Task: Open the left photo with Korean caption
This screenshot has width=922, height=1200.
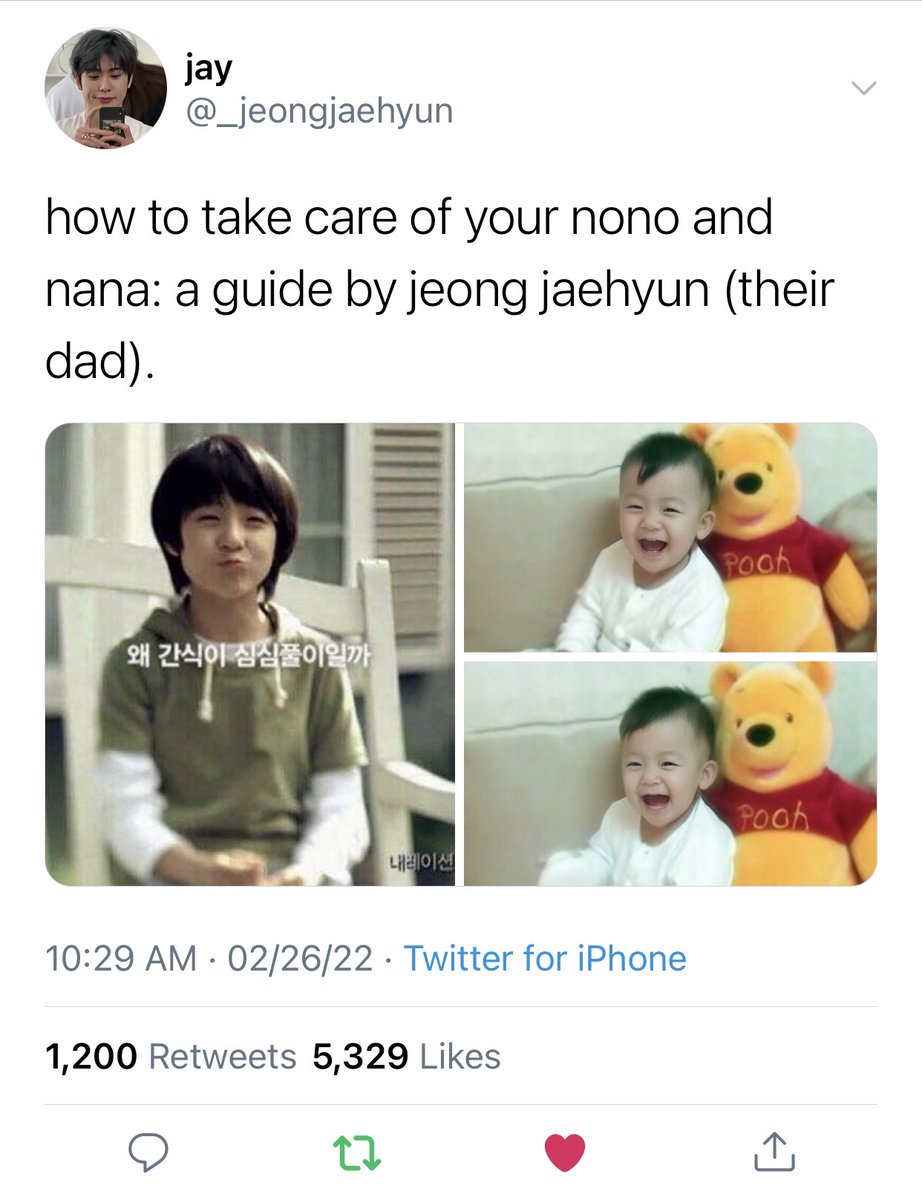Action: click(x=250, y=654)
